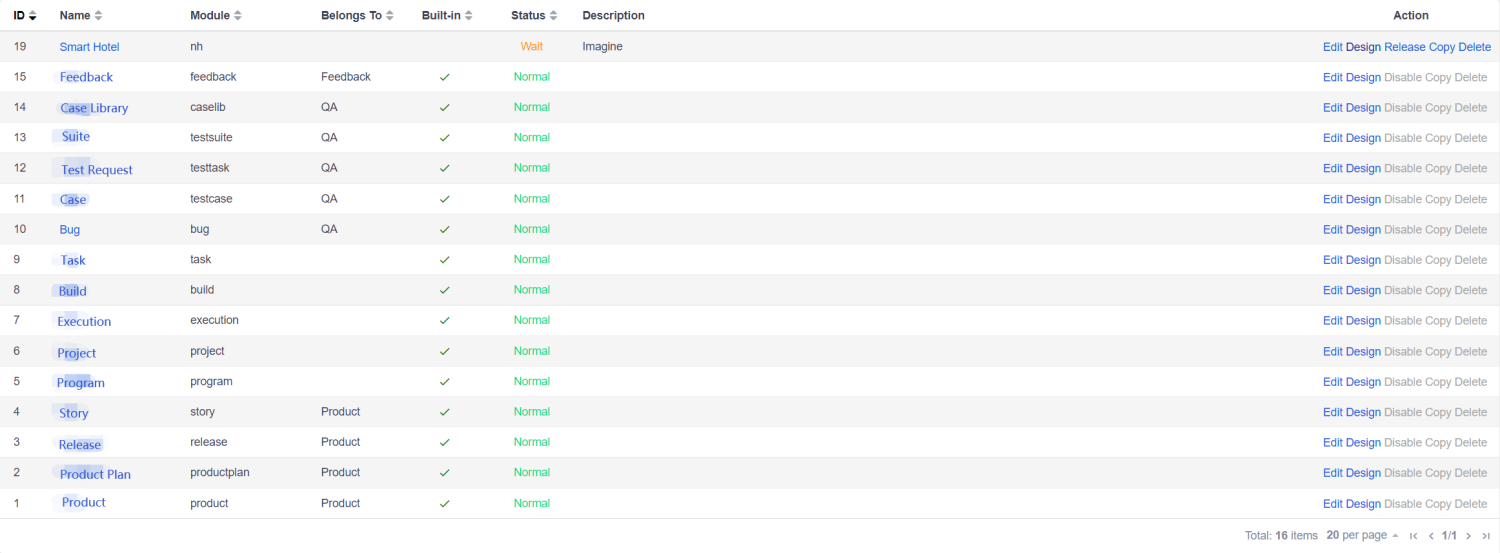Edit the Story workflow row
The width and height of the screenshot is (1500, 553).
pyautogui.click(x=1332, y=412)
